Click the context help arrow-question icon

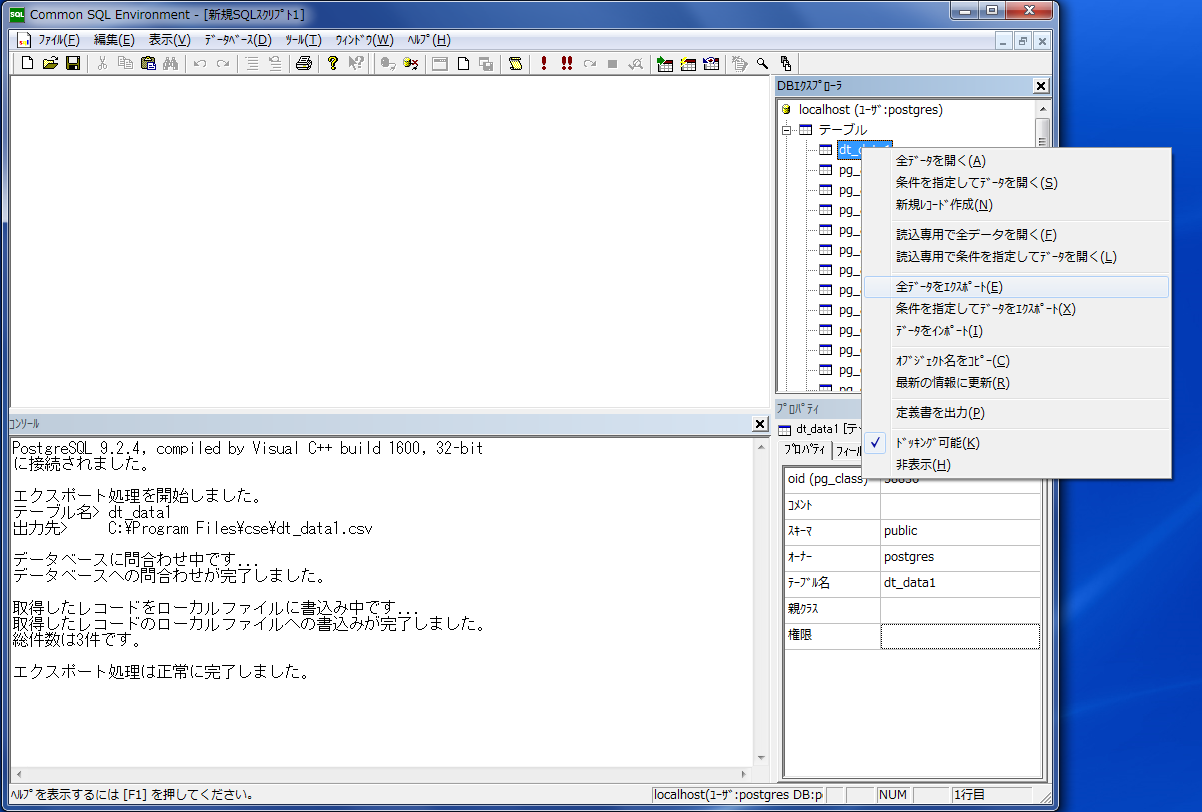(356, 63)
